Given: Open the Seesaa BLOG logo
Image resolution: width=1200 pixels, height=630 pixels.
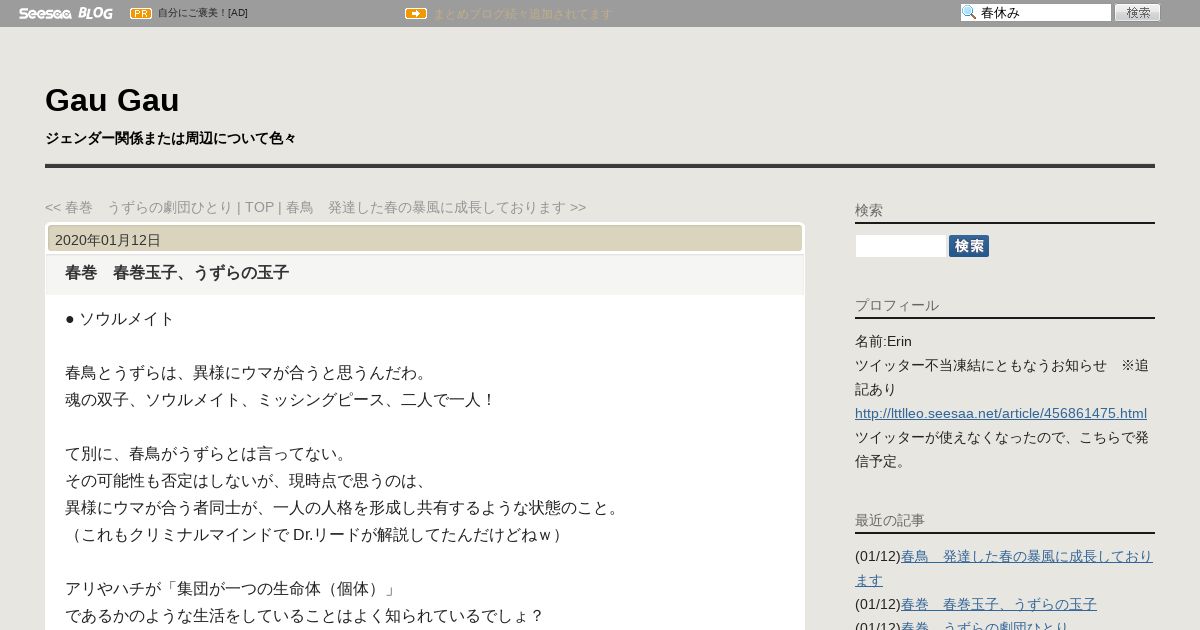Looking at the screenshot, I should 65,13.
